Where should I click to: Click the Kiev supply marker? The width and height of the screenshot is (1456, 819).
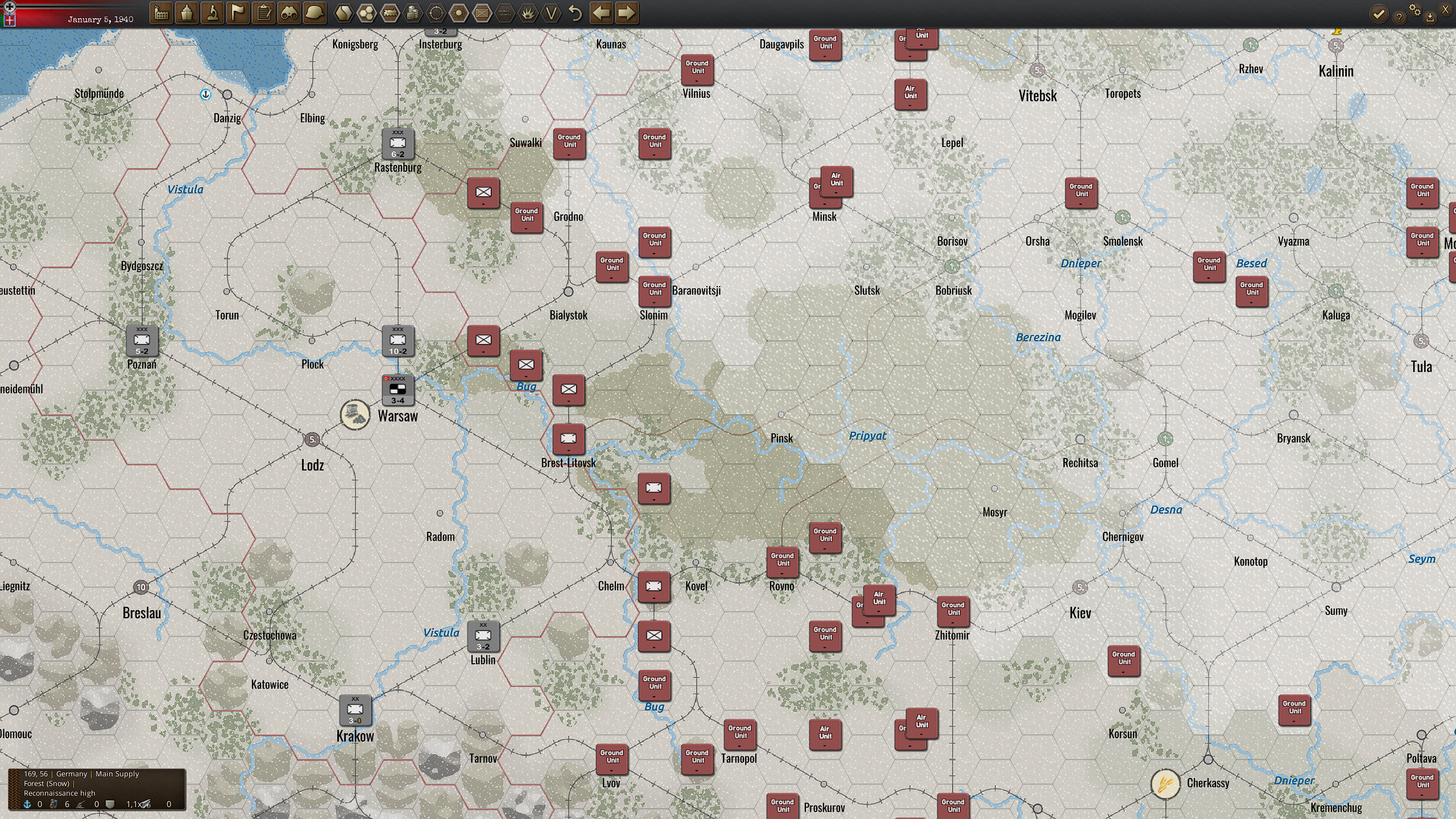click(1079, 587)
